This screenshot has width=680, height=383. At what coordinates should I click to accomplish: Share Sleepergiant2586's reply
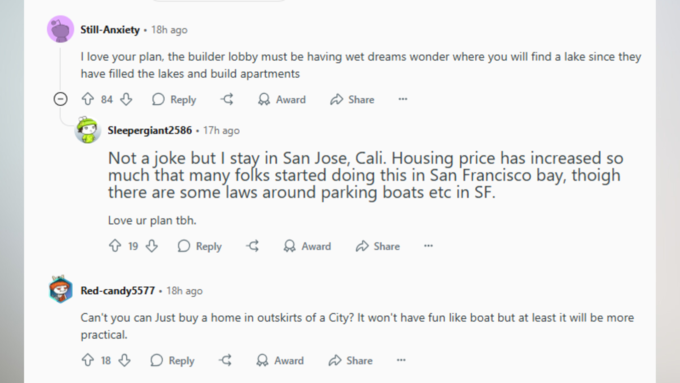coord(378,246)
